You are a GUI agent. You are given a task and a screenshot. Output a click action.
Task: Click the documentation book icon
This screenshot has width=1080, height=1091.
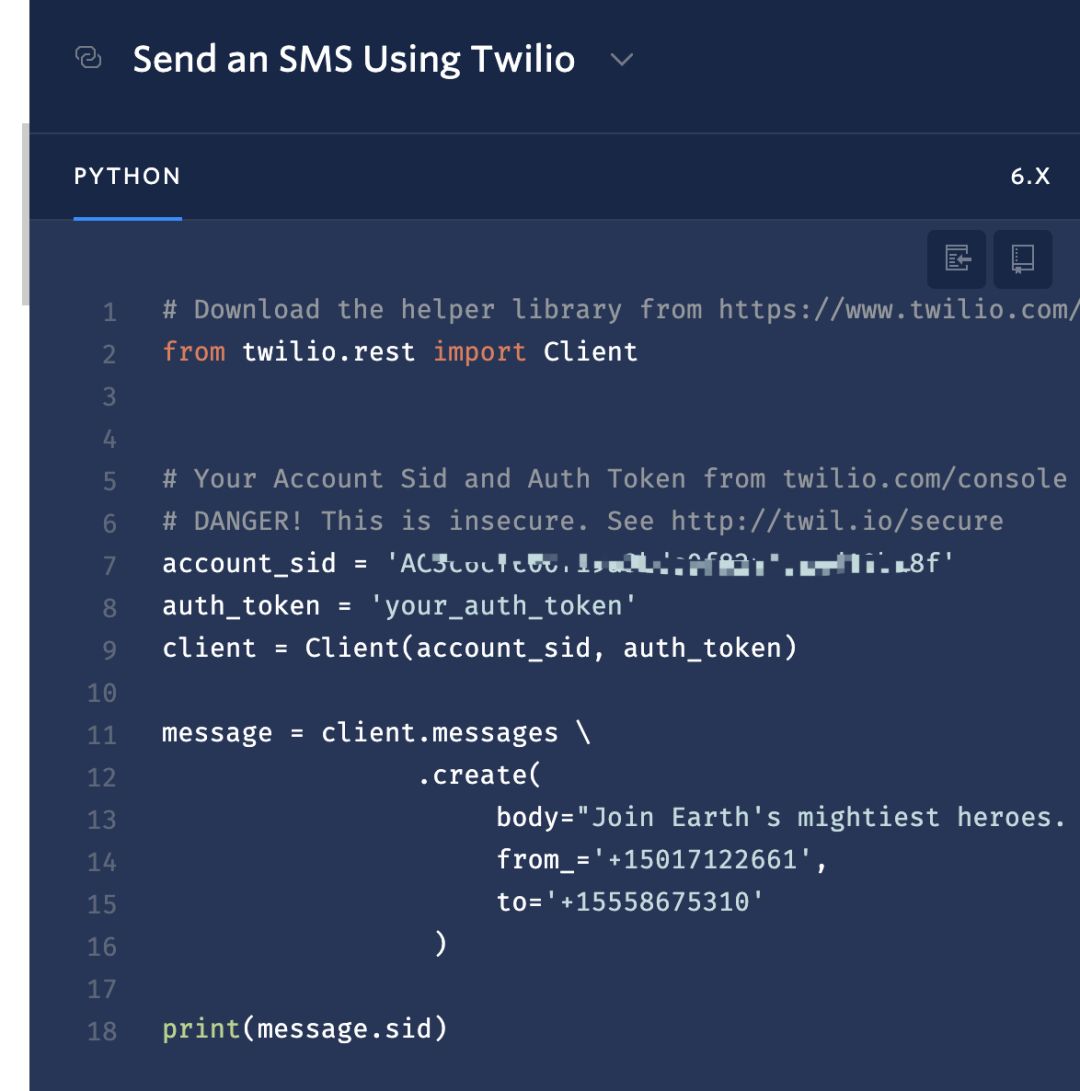pos(1022,259)
